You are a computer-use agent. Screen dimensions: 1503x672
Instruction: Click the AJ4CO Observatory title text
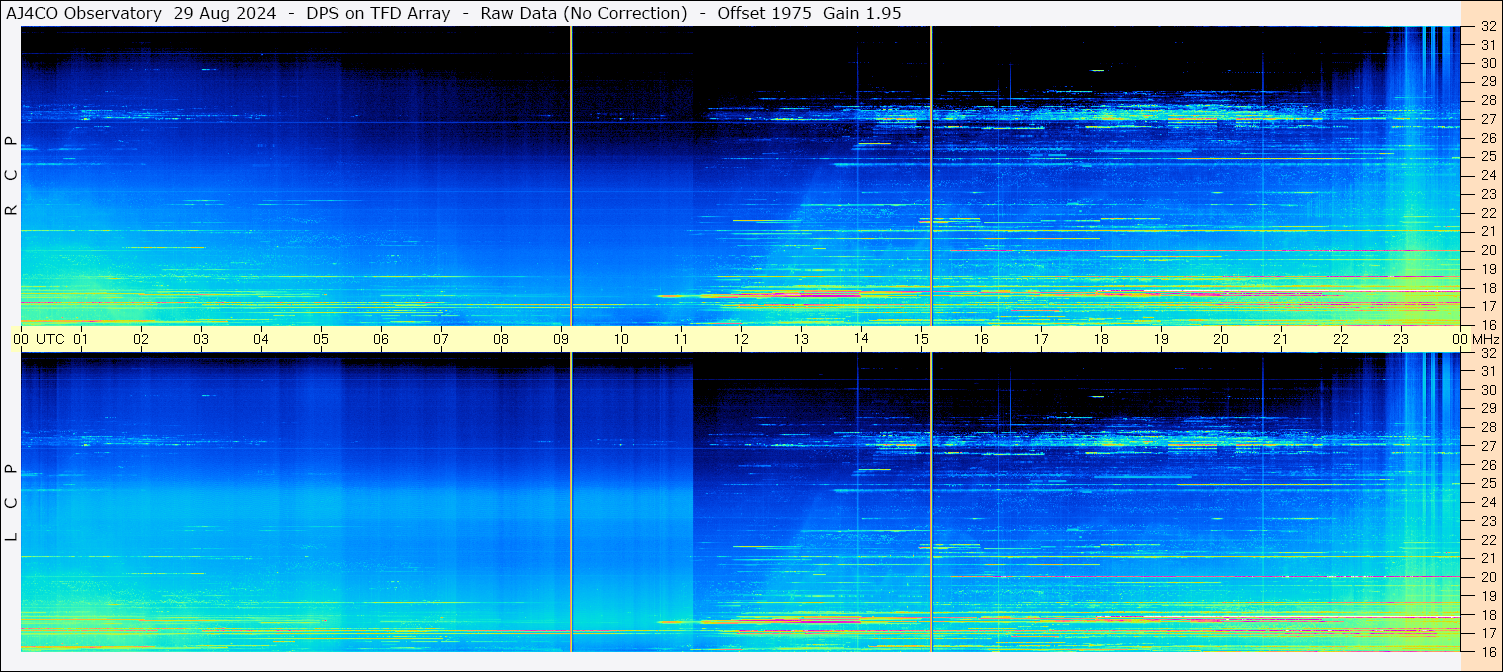(x=84, y=13)
